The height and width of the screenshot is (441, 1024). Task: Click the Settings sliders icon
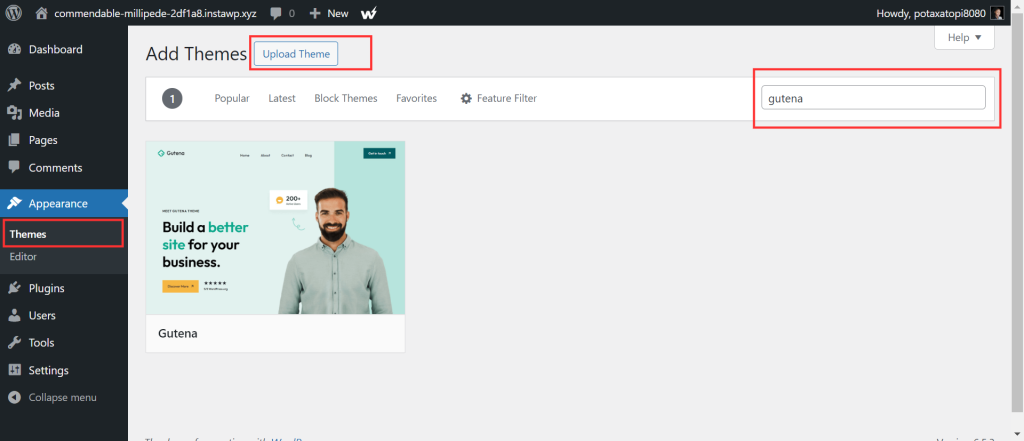14,370
